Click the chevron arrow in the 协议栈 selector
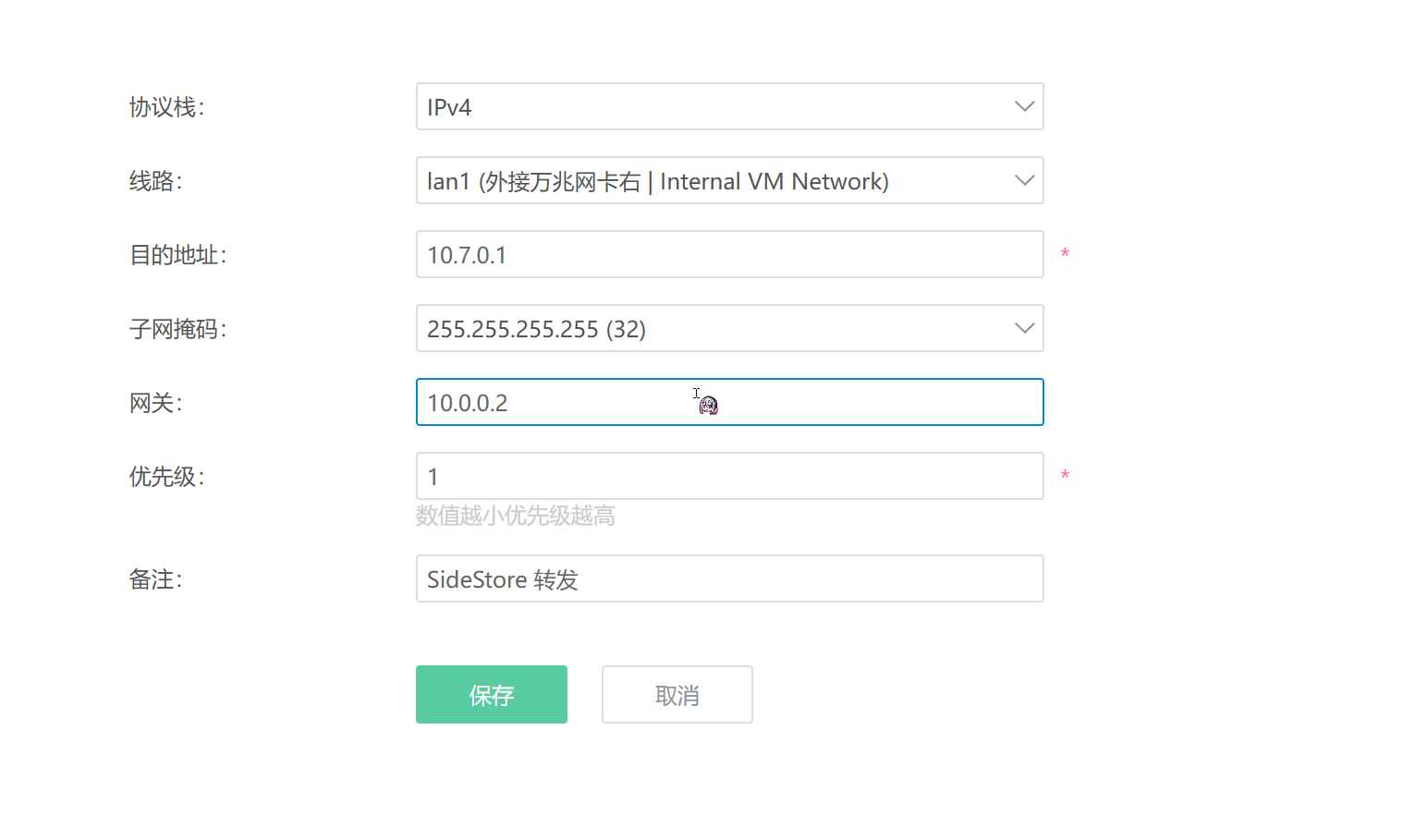The width and height of the screenshot is (1415, 840). click(1024, 106)
